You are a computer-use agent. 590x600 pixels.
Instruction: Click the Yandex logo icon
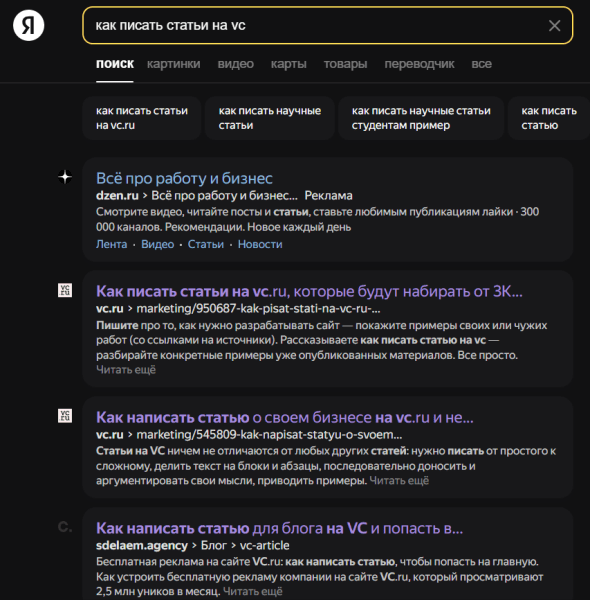click(x=29, y=26)
